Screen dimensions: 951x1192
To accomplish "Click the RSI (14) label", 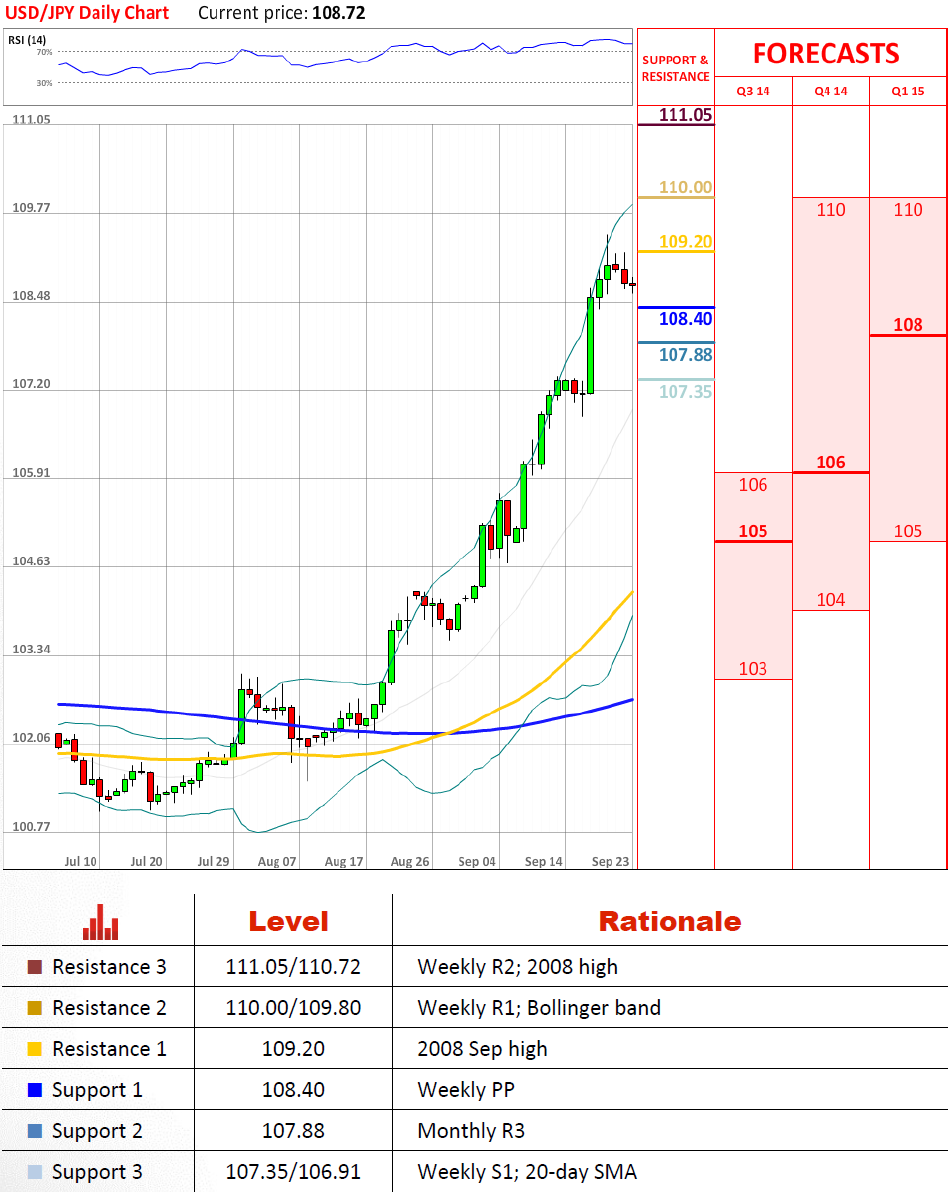I will pos(27,40).
